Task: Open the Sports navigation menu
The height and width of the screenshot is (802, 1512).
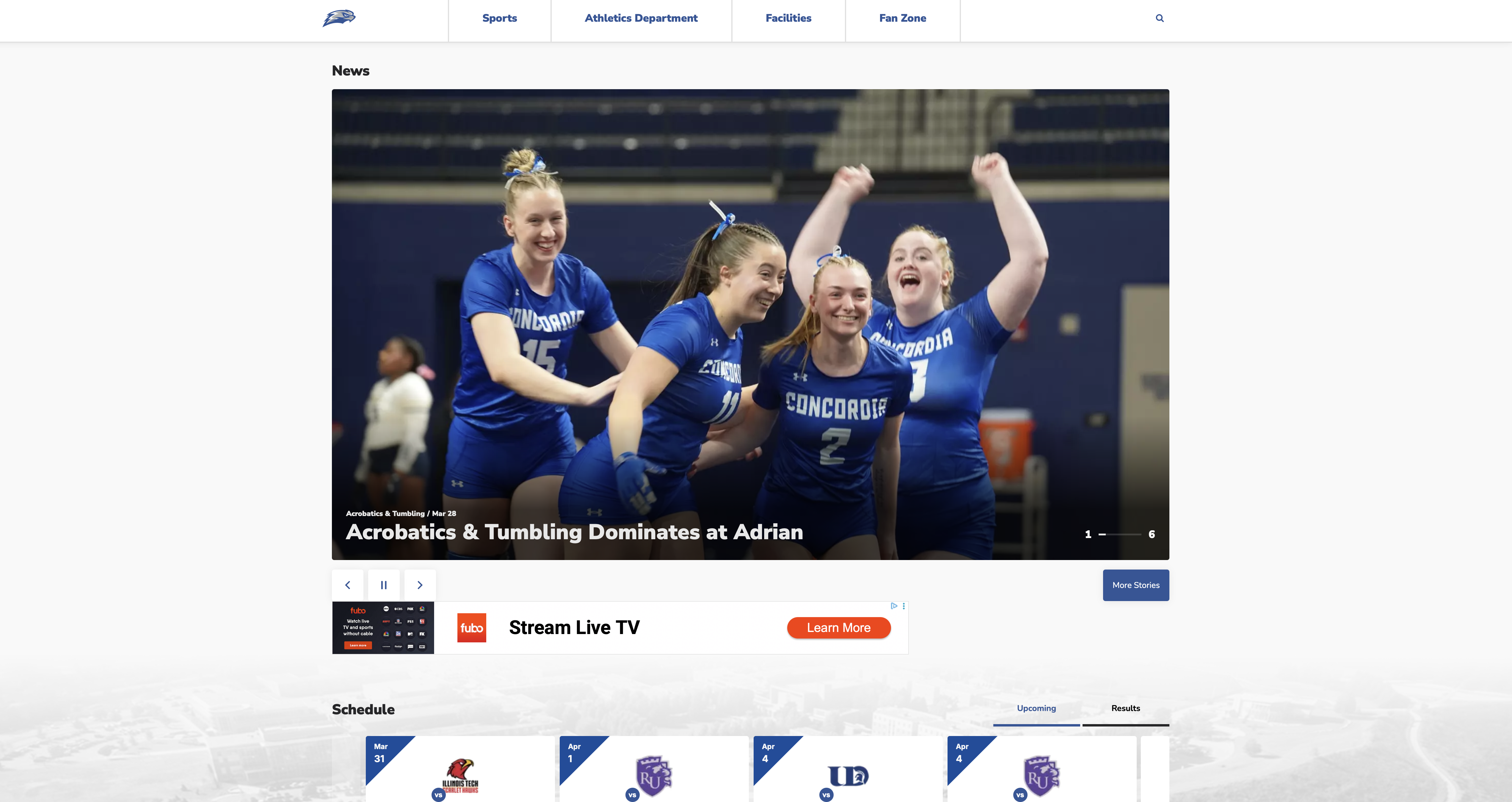Action: pos(499,18)
